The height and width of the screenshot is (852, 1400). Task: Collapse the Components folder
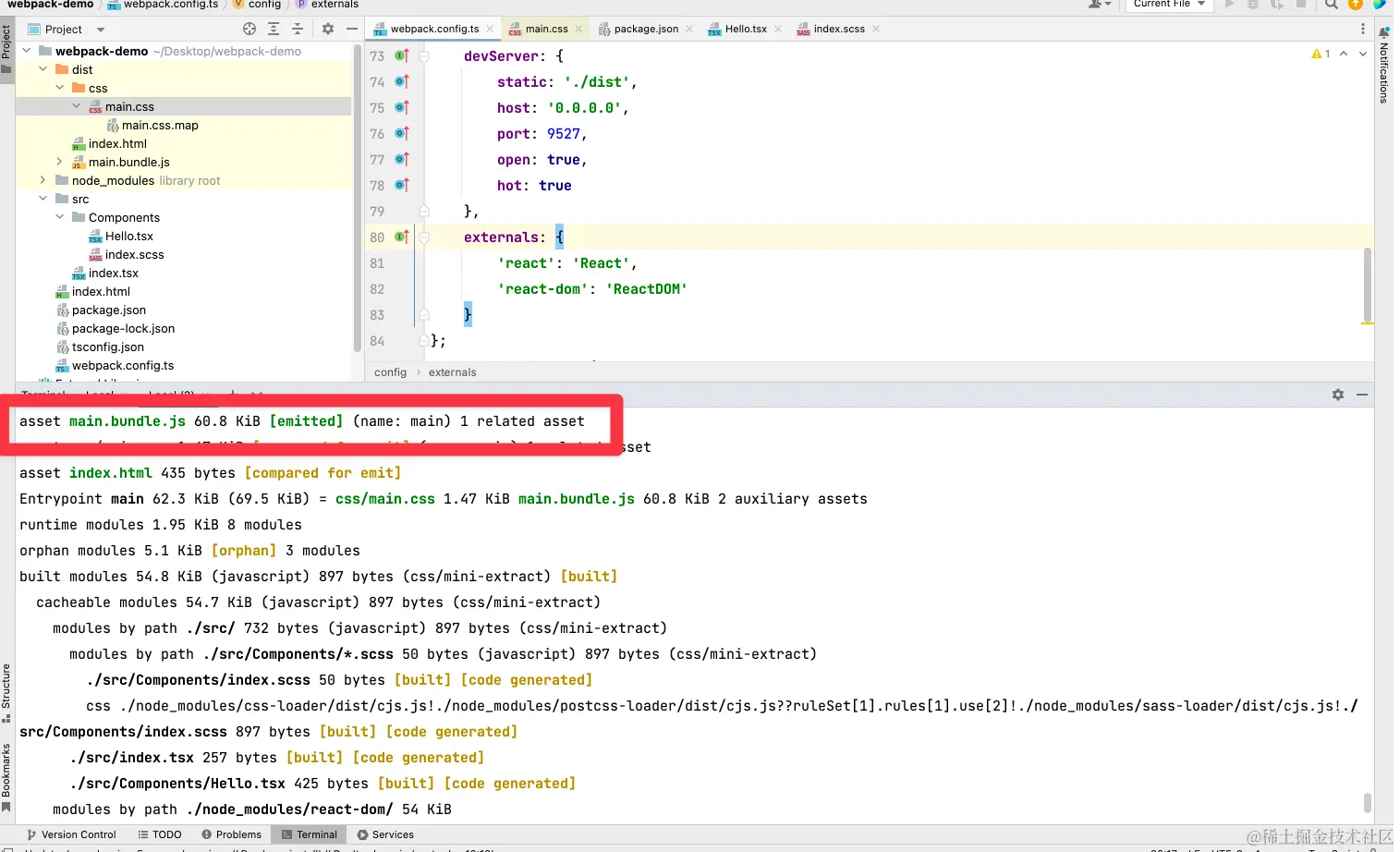point(60,217)
